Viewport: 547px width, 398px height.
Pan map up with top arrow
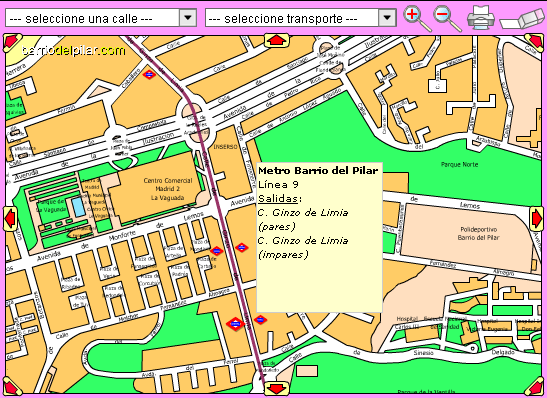pos(277,40)
